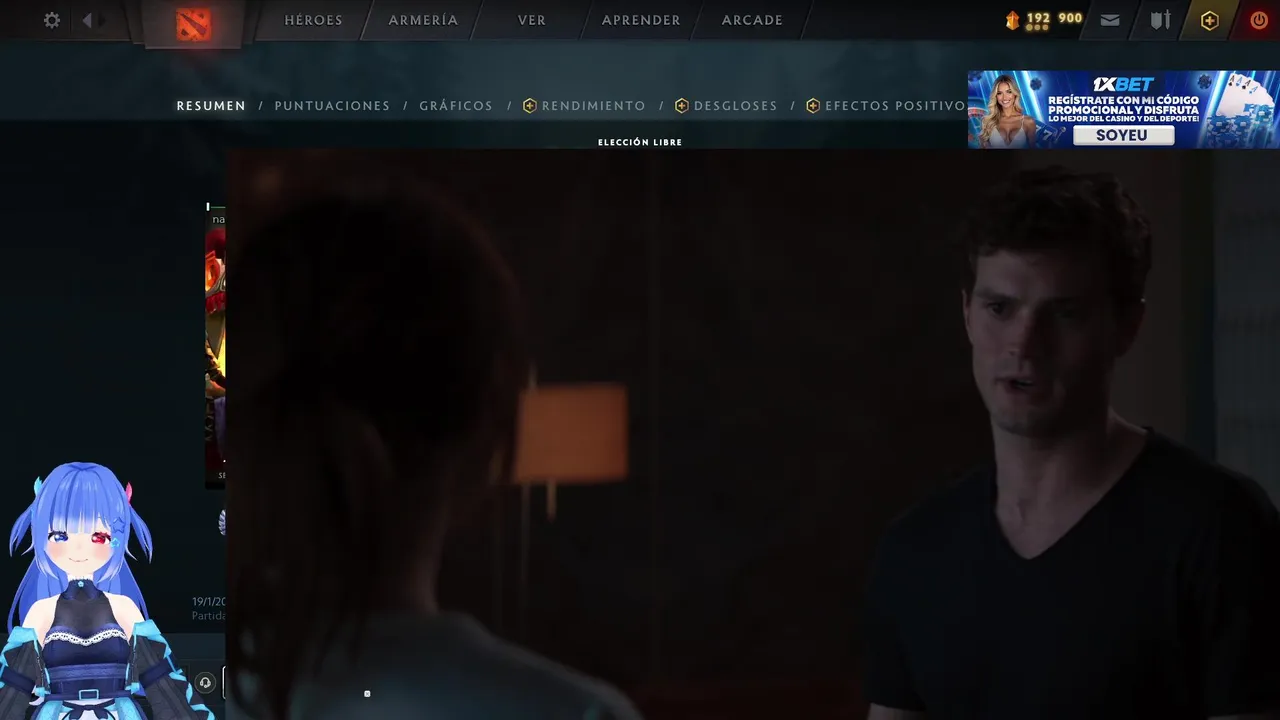Click the orange shards currency icon
This screenshot has width=1280, height=720.
tap(1013, 20)
